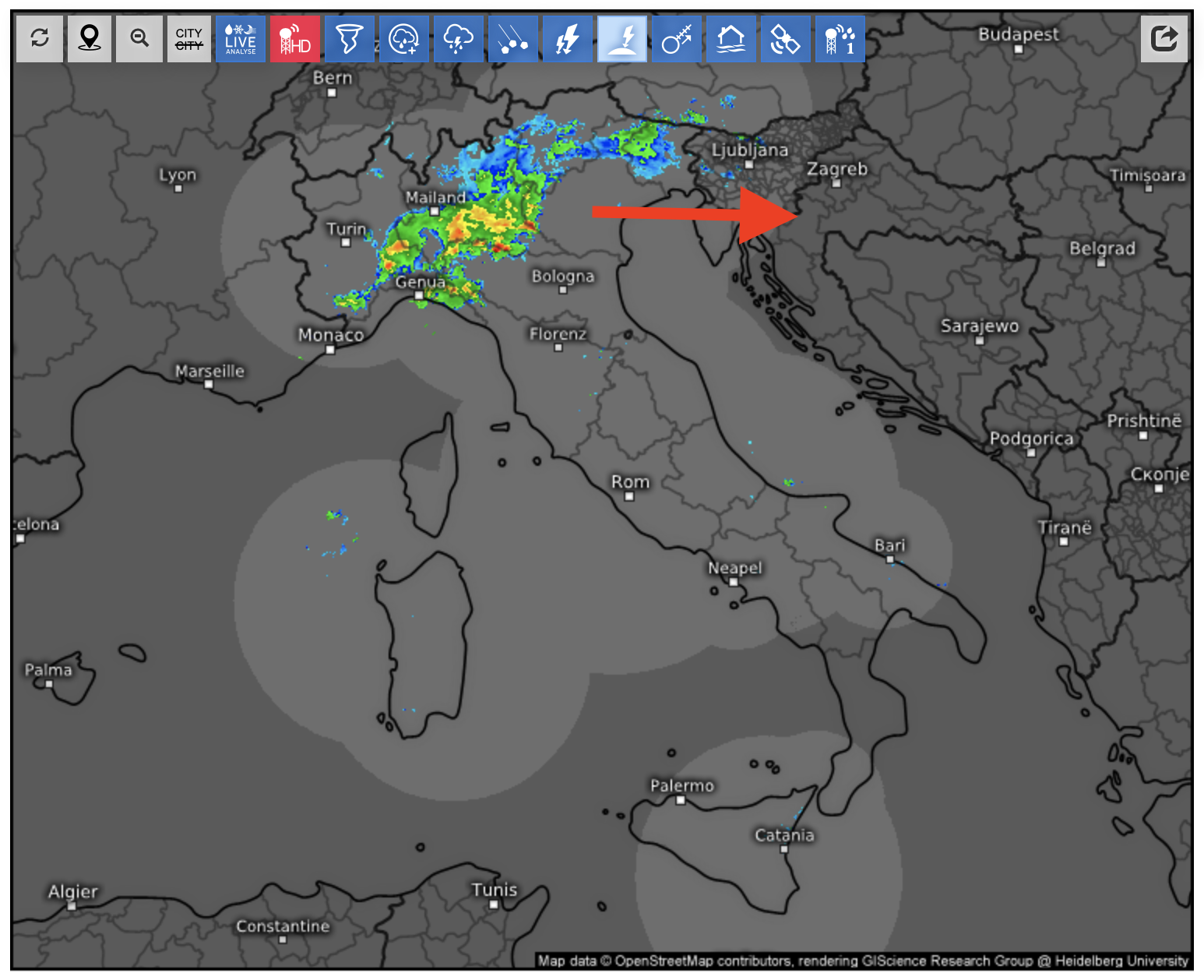Select the tornado layer icon
The image size is (1204, 980).
click(x=350, y=38)
